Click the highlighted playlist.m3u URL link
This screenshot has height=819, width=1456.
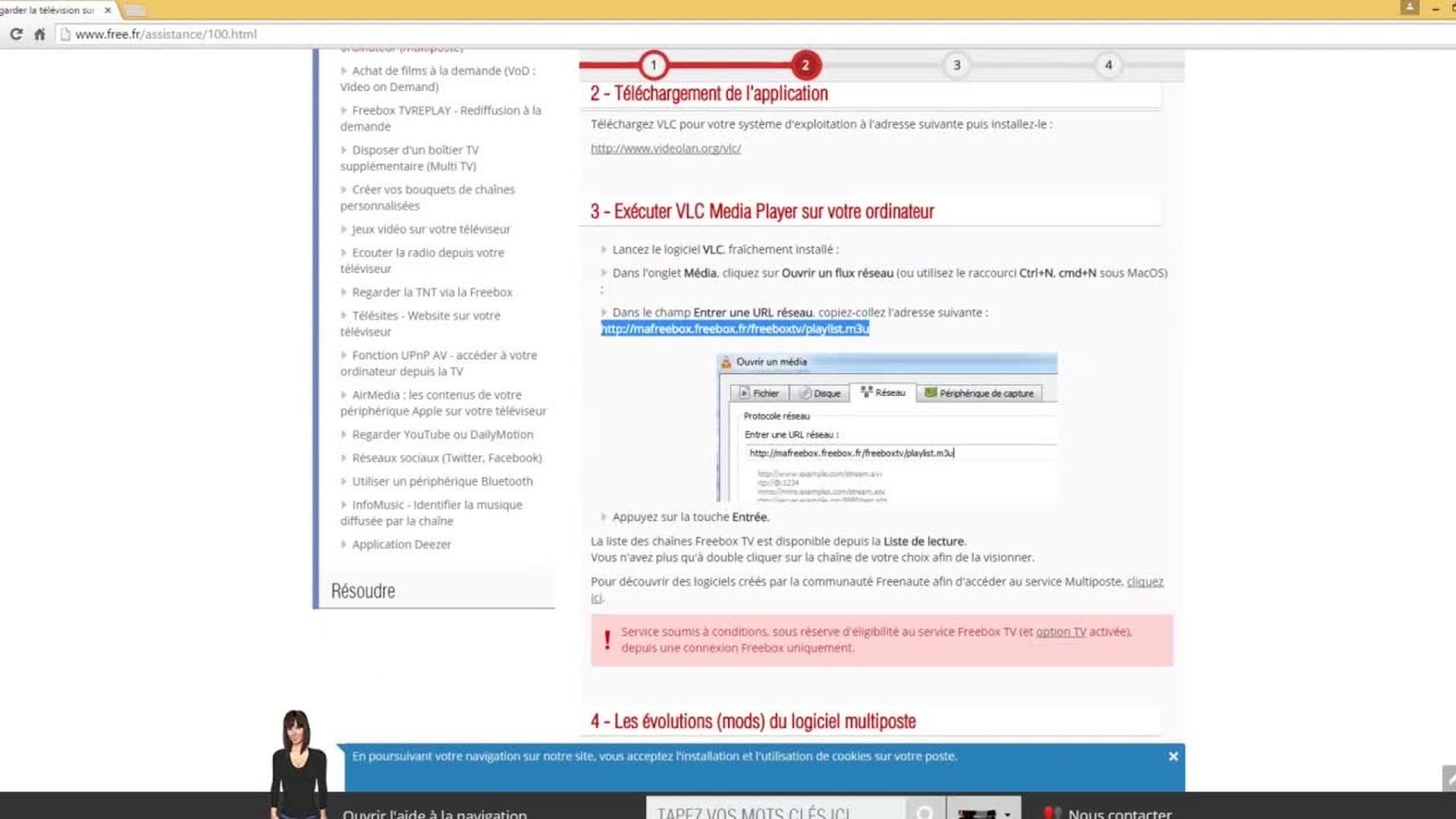point(734,328)
